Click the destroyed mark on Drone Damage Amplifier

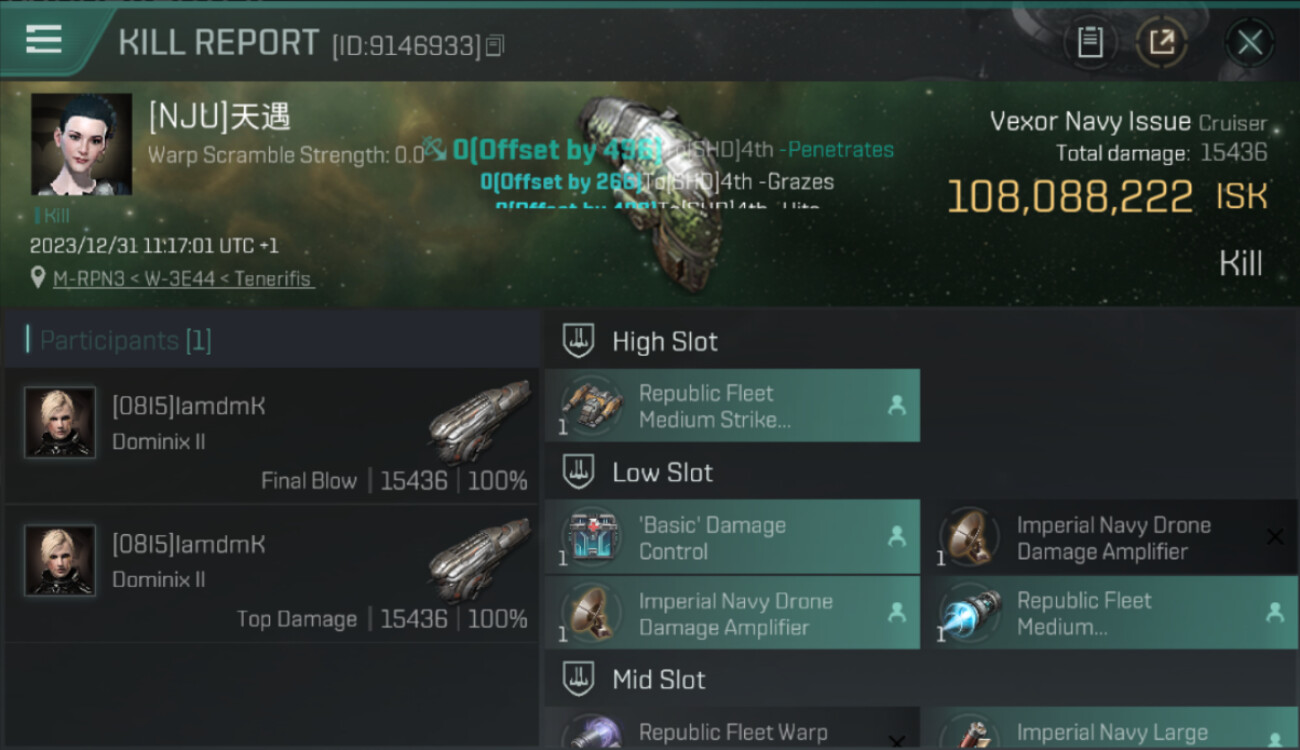coord(1275,537)
